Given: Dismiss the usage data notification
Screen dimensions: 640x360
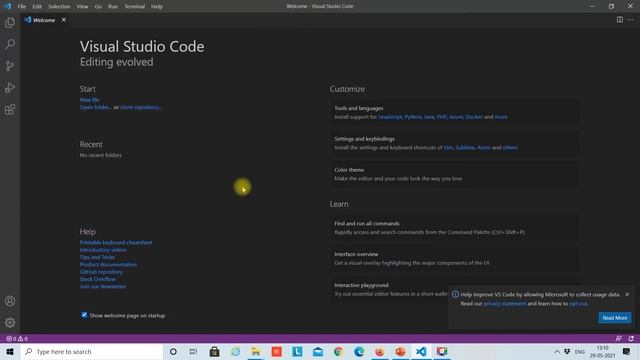Looking at the screenshot, I should click(627, 294).
